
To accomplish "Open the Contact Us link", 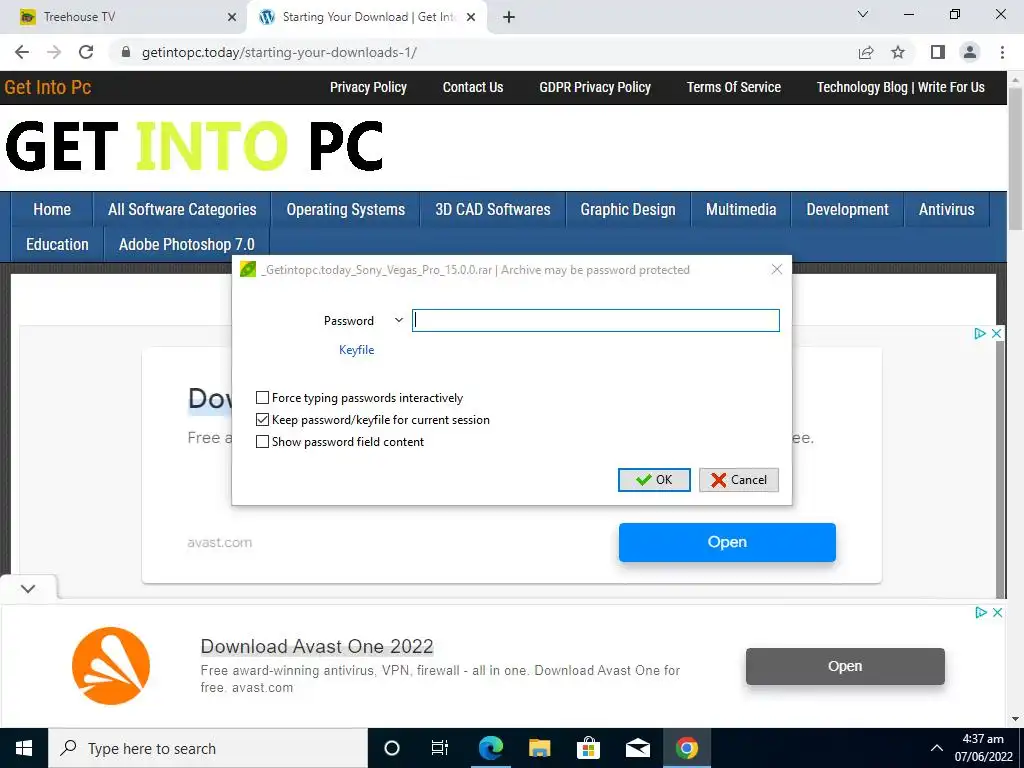I will click(473, 88).
